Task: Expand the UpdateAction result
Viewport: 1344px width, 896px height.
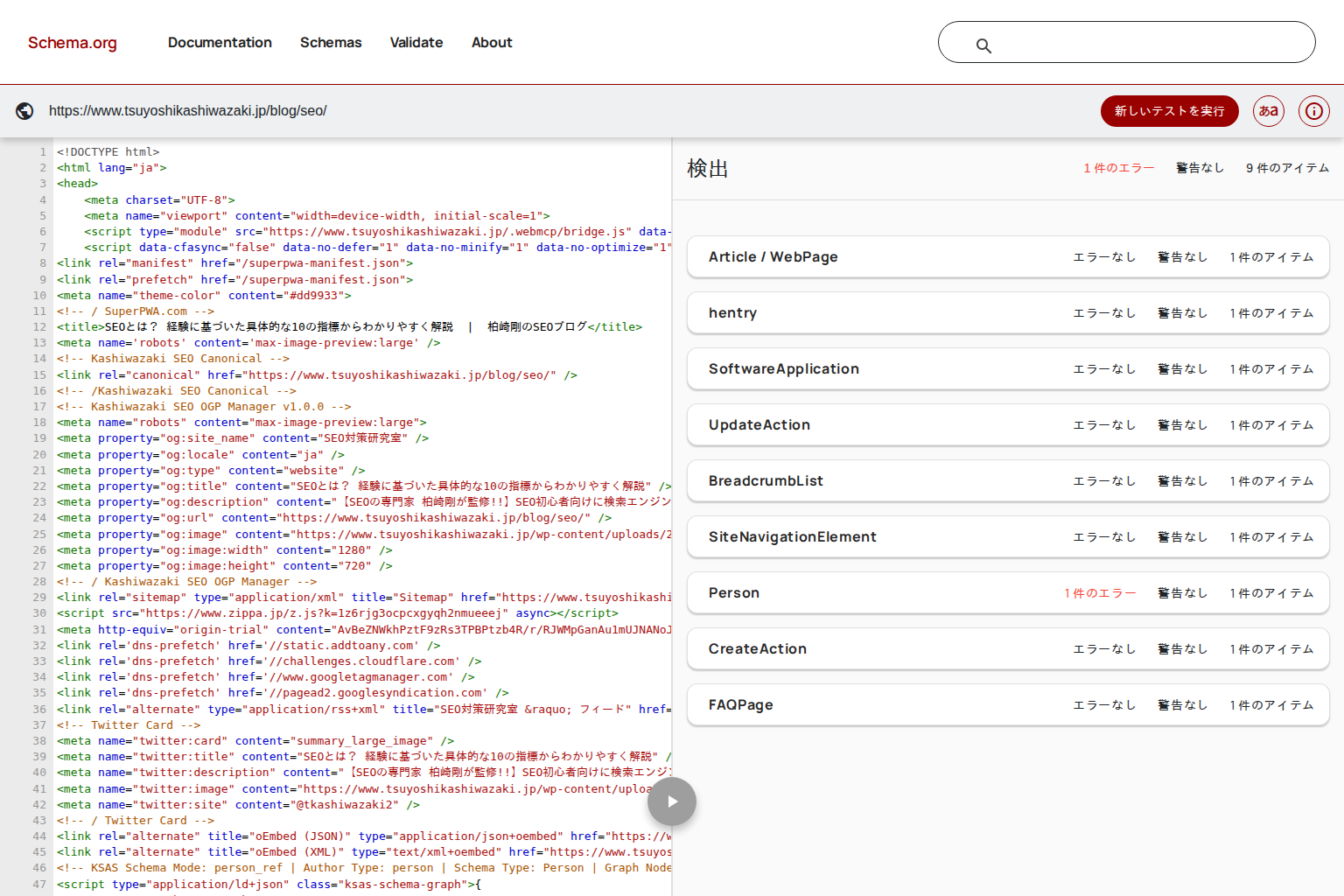Action: (1008, 425)
